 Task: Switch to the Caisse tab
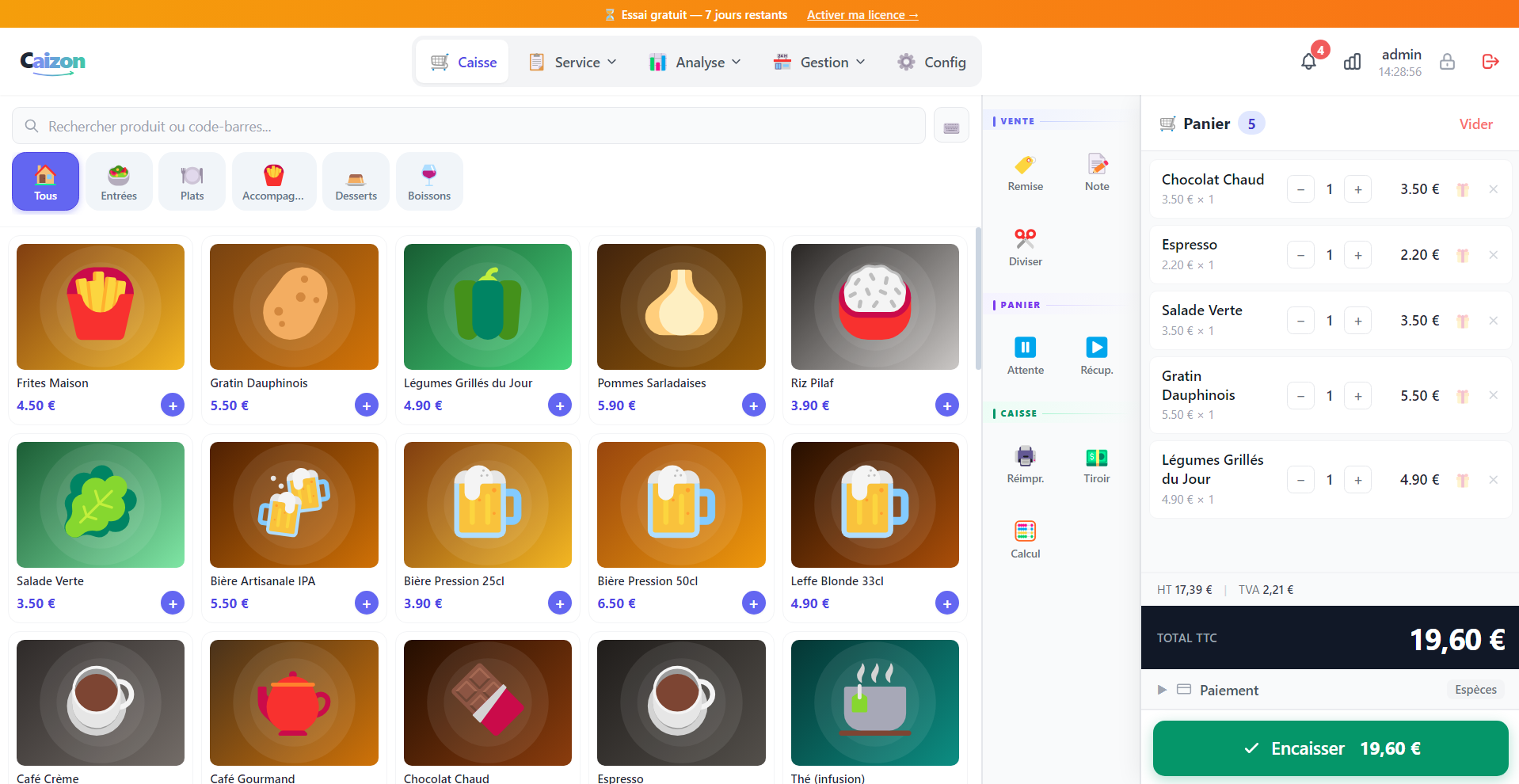click(x=463, y=62)
